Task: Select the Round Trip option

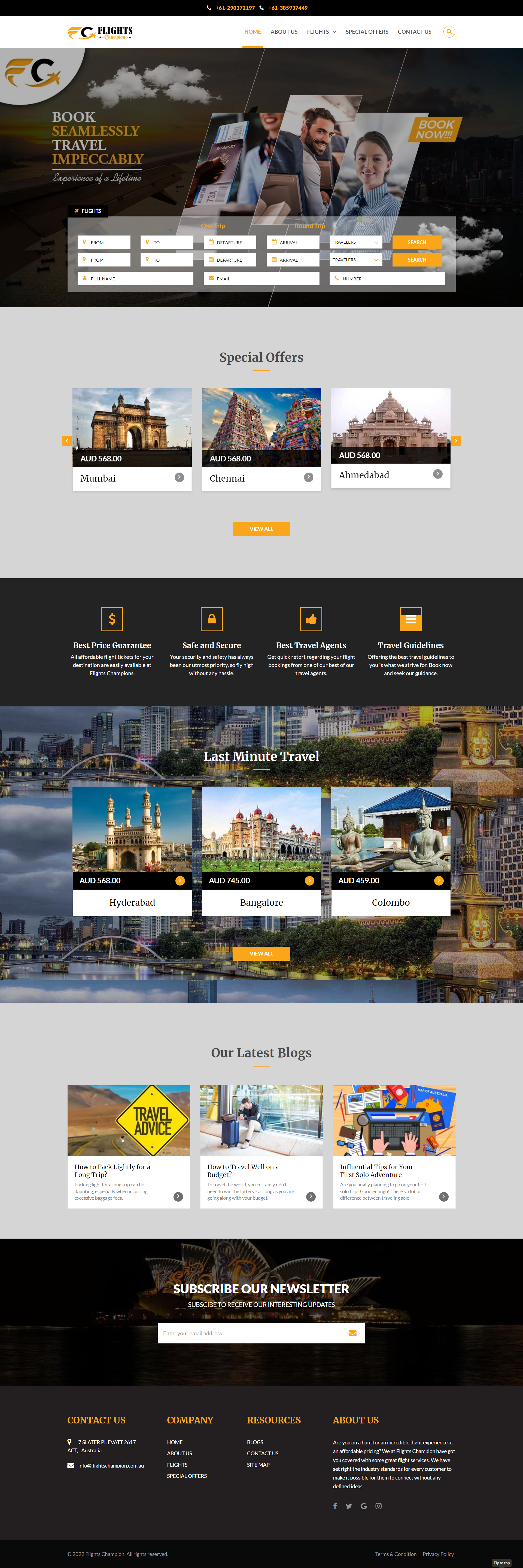Action: tap(310, 226)
